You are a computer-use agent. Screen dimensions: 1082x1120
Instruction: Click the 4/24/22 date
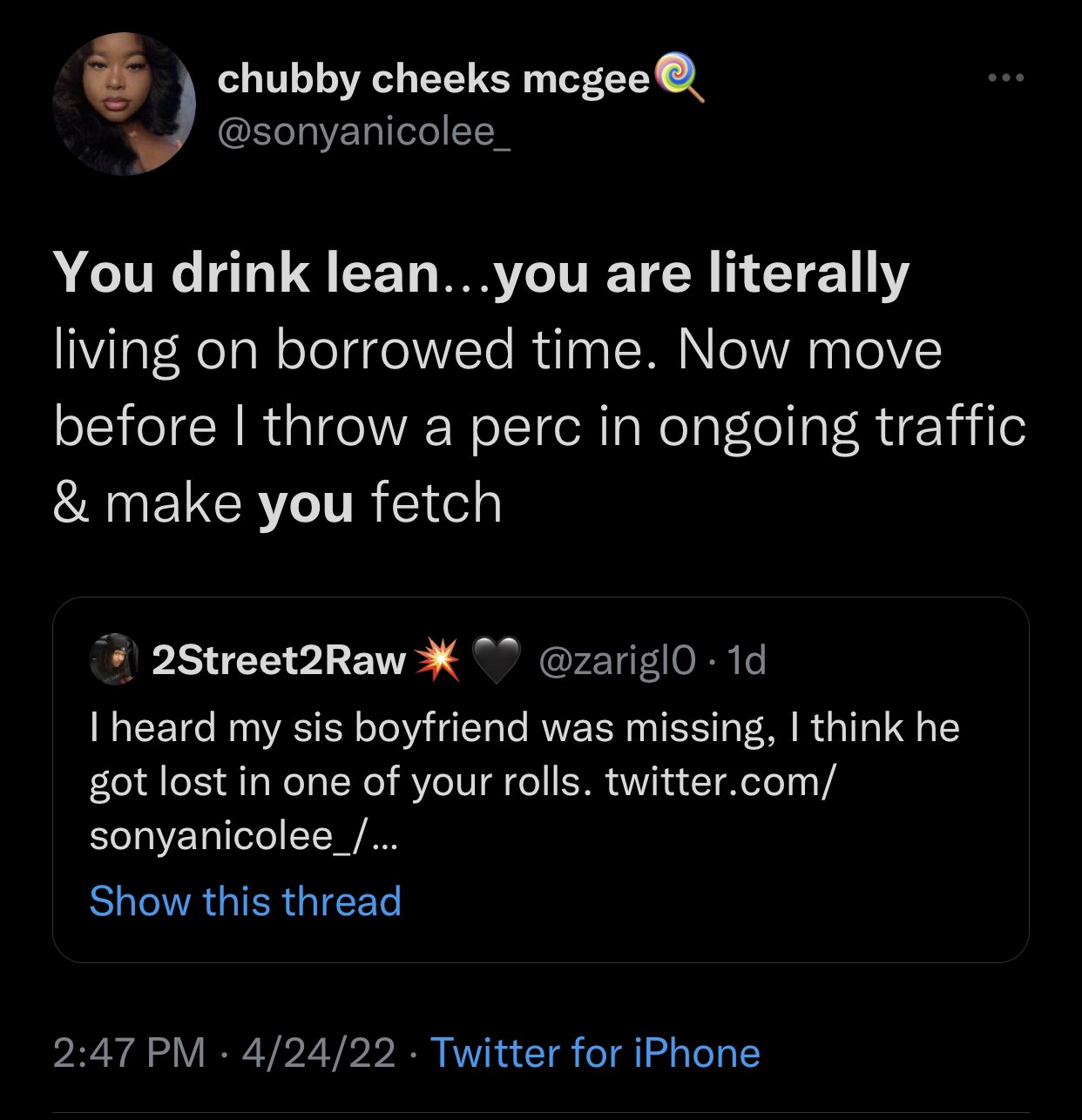point(318,1052)
